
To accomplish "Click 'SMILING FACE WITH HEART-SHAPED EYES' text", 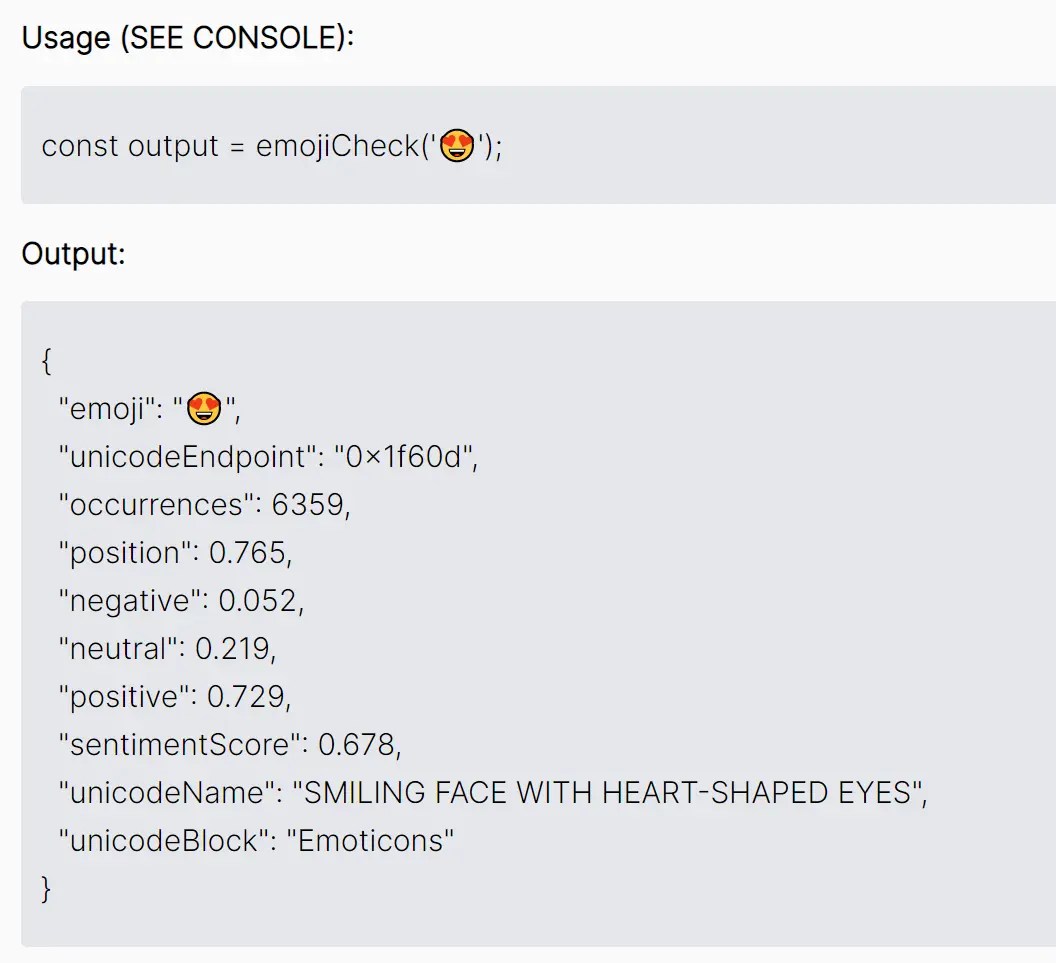I will tap(607, 793).
